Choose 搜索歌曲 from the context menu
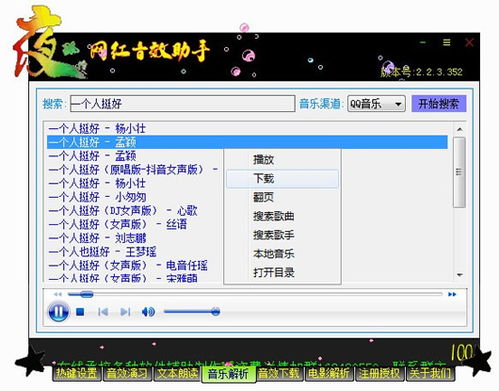This screenshot has width=499, height=391. click(282, 216)
